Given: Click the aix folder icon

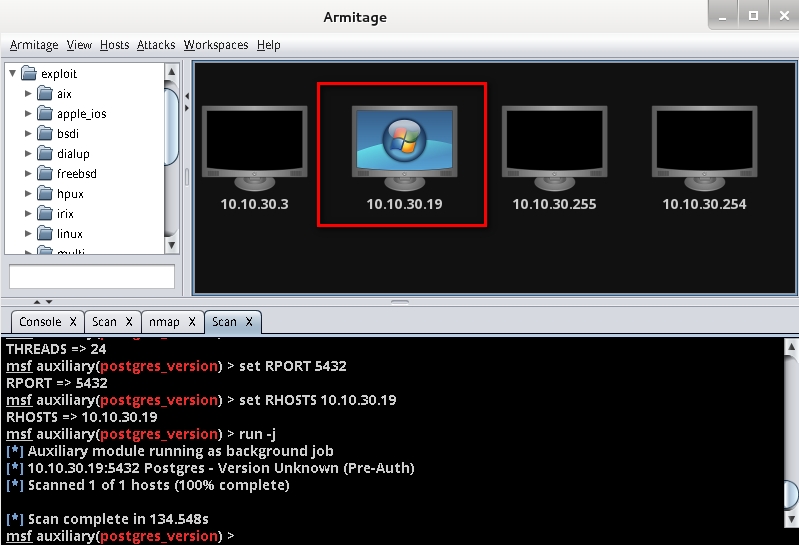Looking at the screenshot, I should pyautogui.click(x=45, y=93).
